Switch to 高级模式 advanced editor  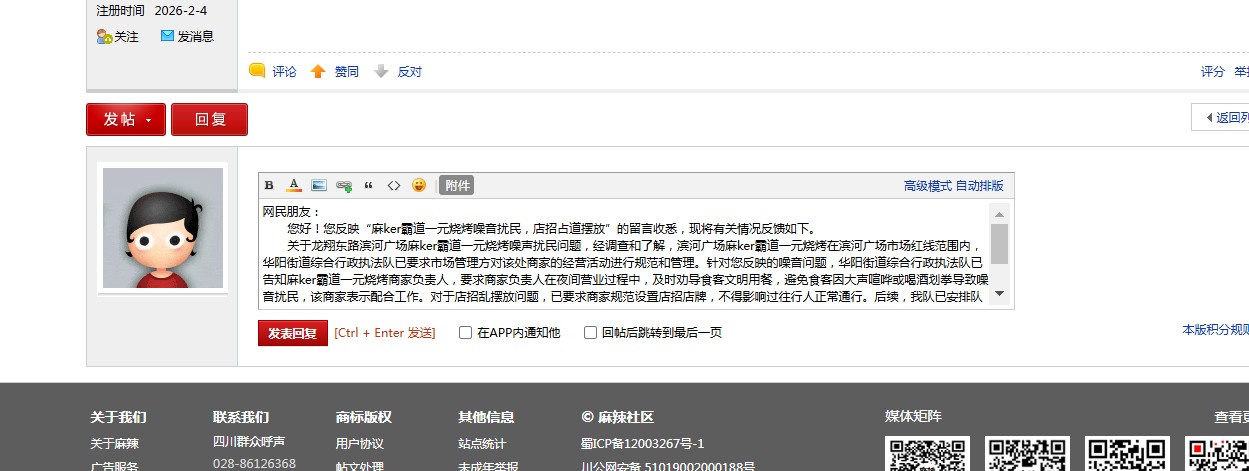pyautogui.click(x=927, y=186)
